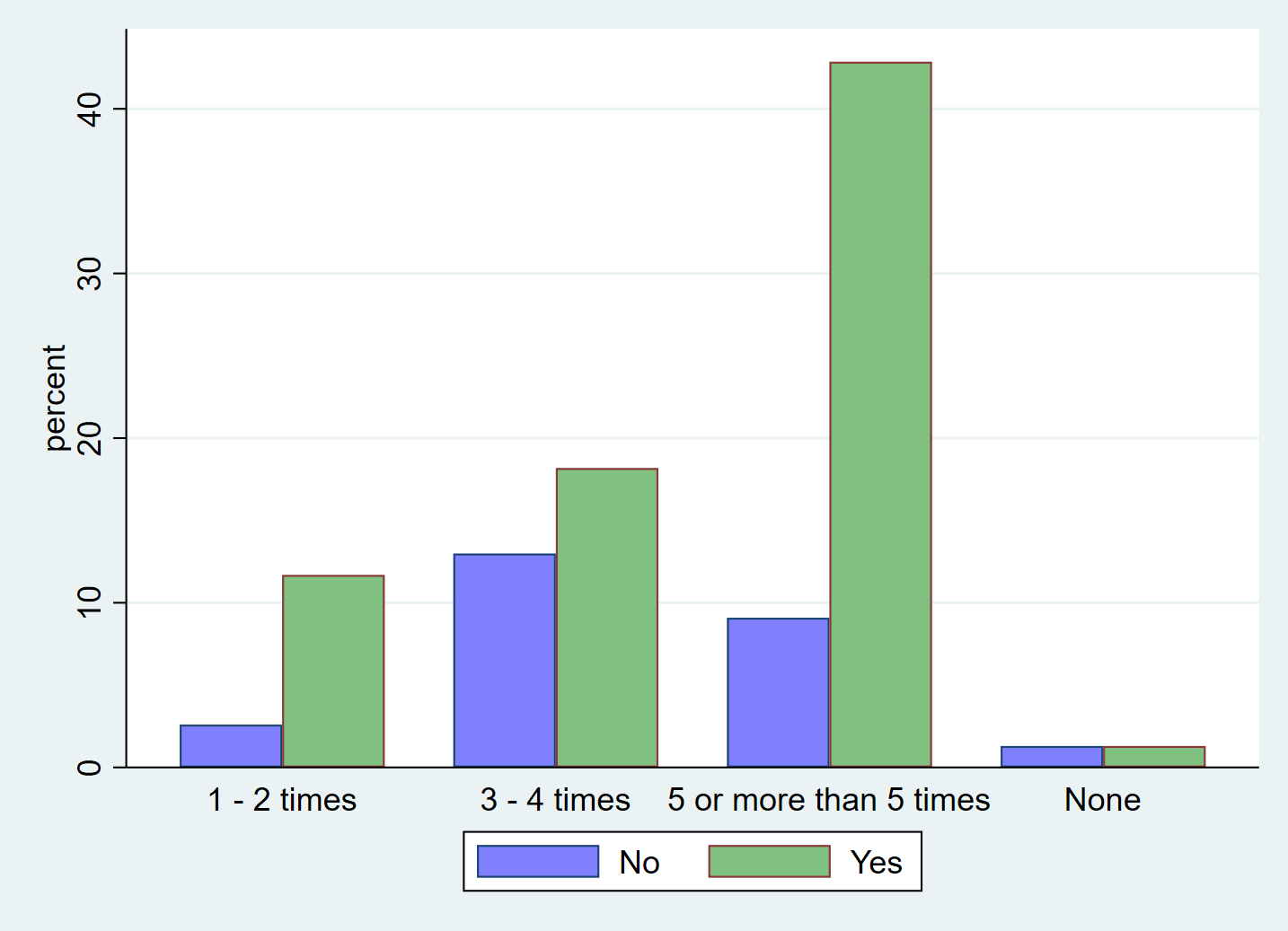
Task: Click the "None" category label
Action: (x=1102, y=800)
